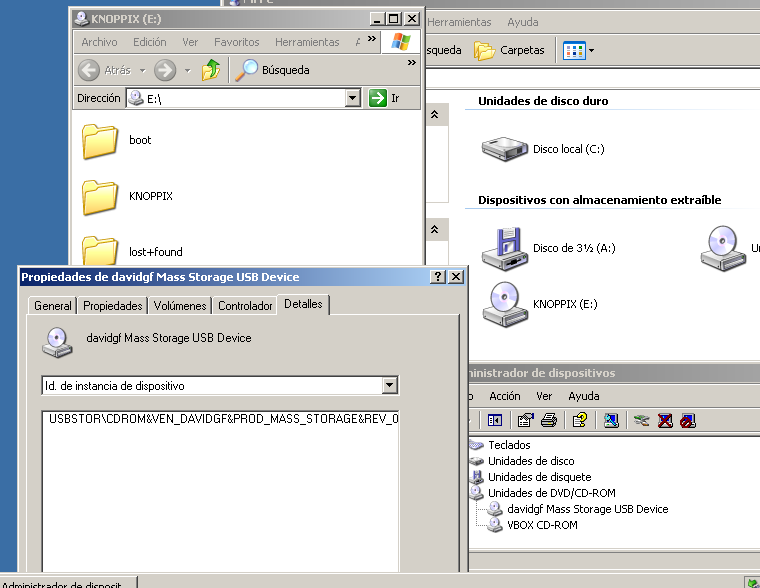Viewport: 760px width, 588px height.
Task: Click the Unidades de disco duro group header
Action: (x=543, y=101)
